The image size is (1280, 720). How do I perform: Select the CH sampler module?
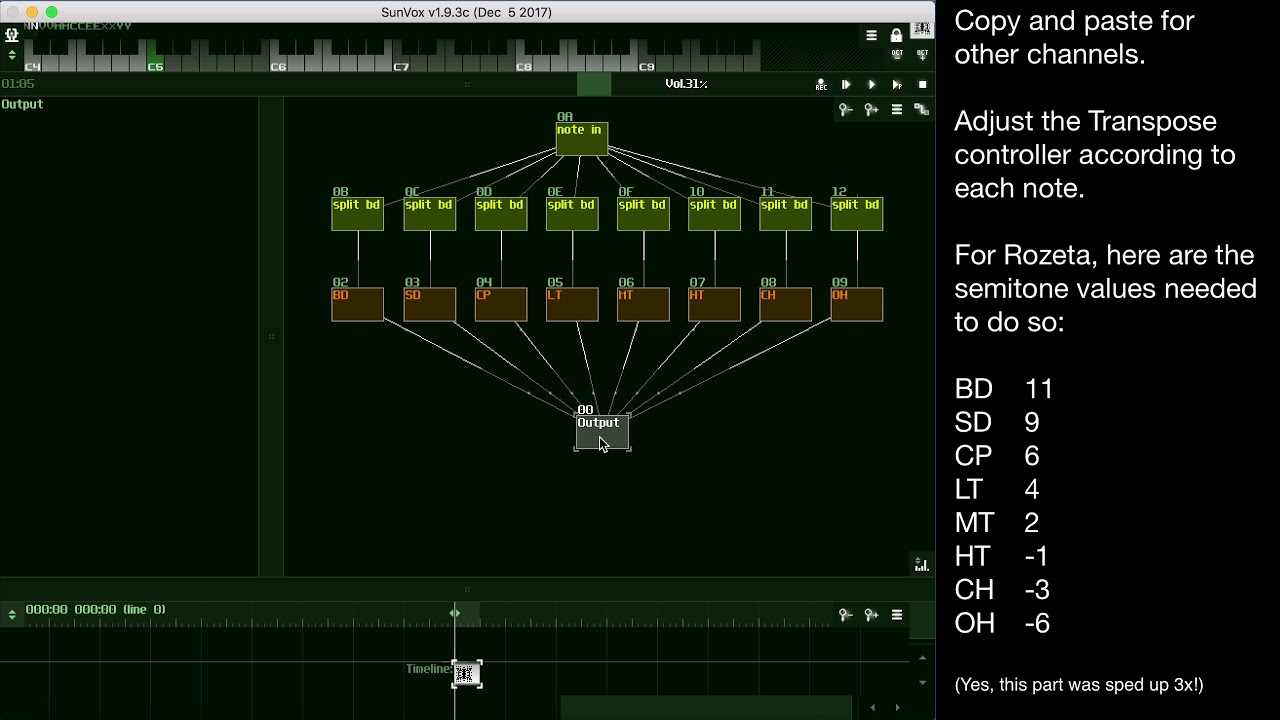pyautogui.click(x=785, y=305)
